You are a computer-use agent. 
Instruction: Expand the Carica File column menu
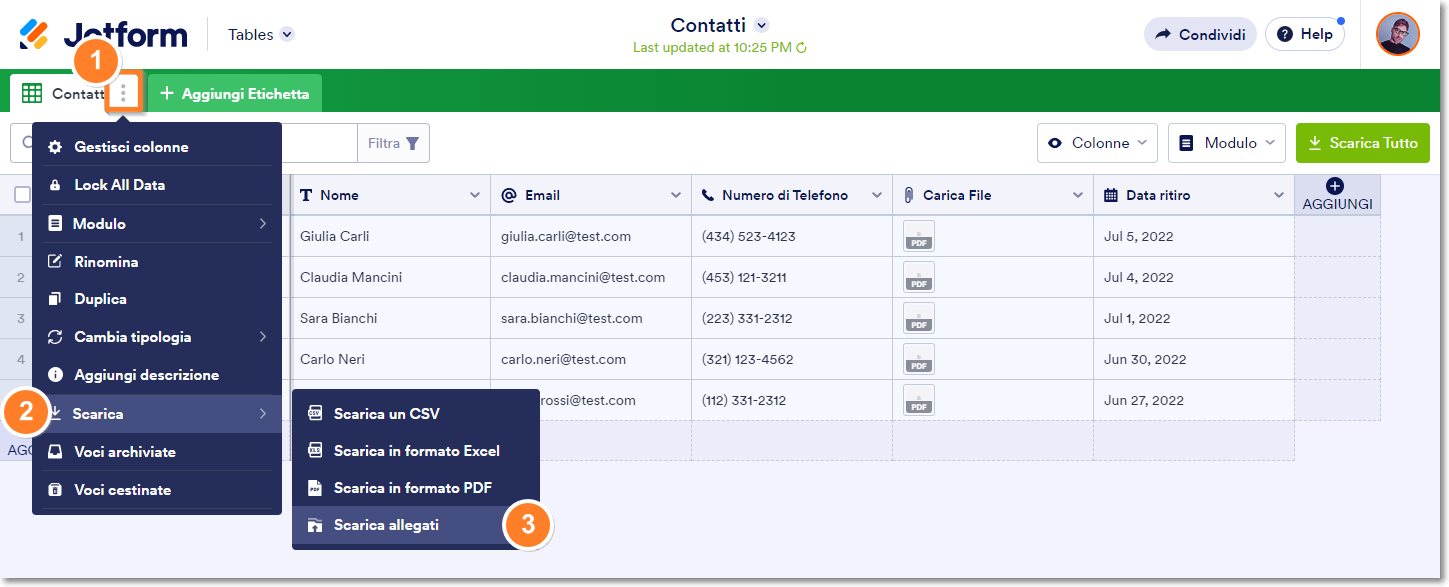(x=1078, y=195)
